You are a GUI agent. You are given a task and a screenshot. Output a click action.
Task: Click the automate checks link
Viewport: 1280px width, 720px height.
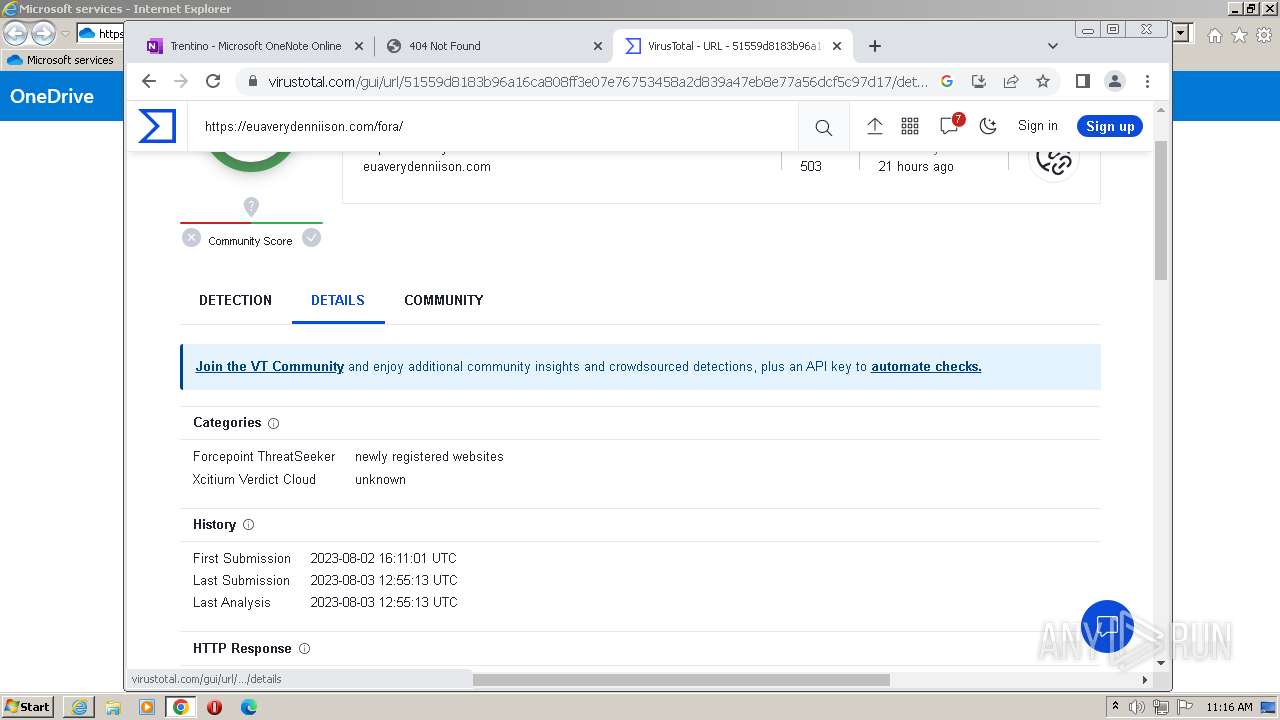(x=926, y=367)
